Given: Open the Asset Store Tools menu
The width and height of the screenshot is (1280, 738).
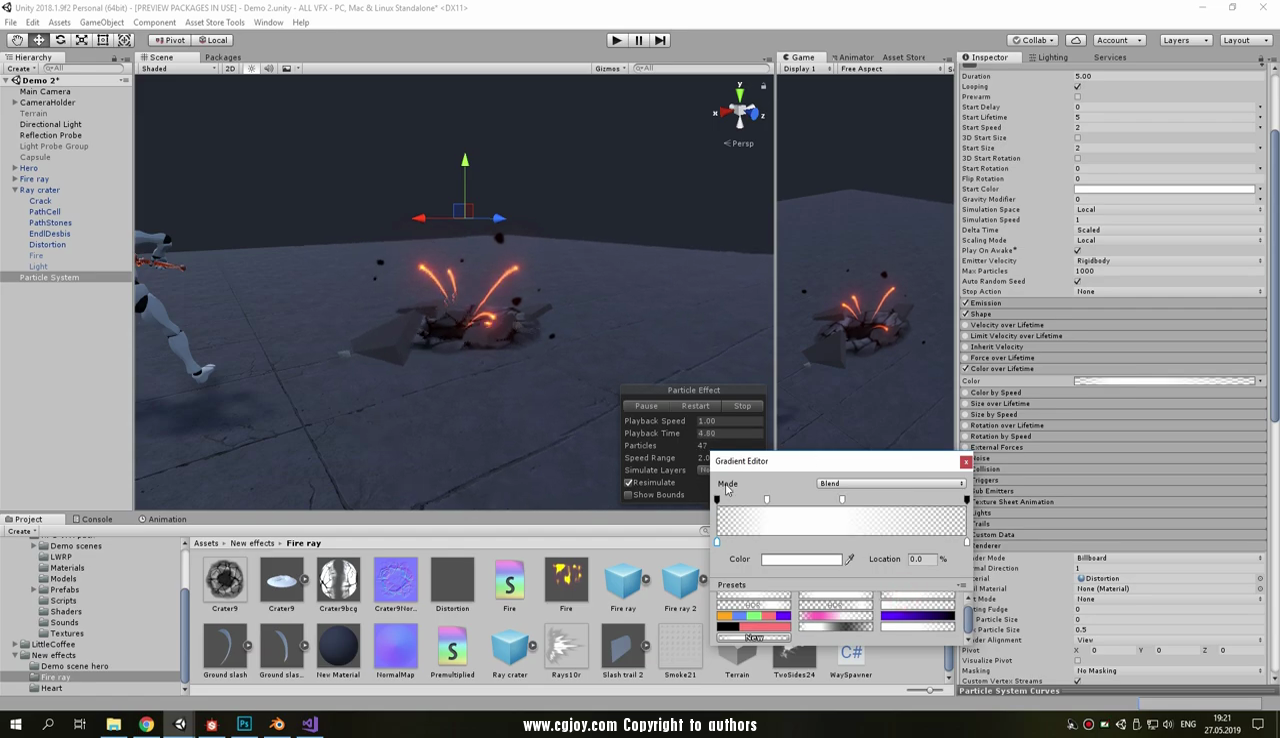Looking at the screenshot, I should tap(214, 22).
